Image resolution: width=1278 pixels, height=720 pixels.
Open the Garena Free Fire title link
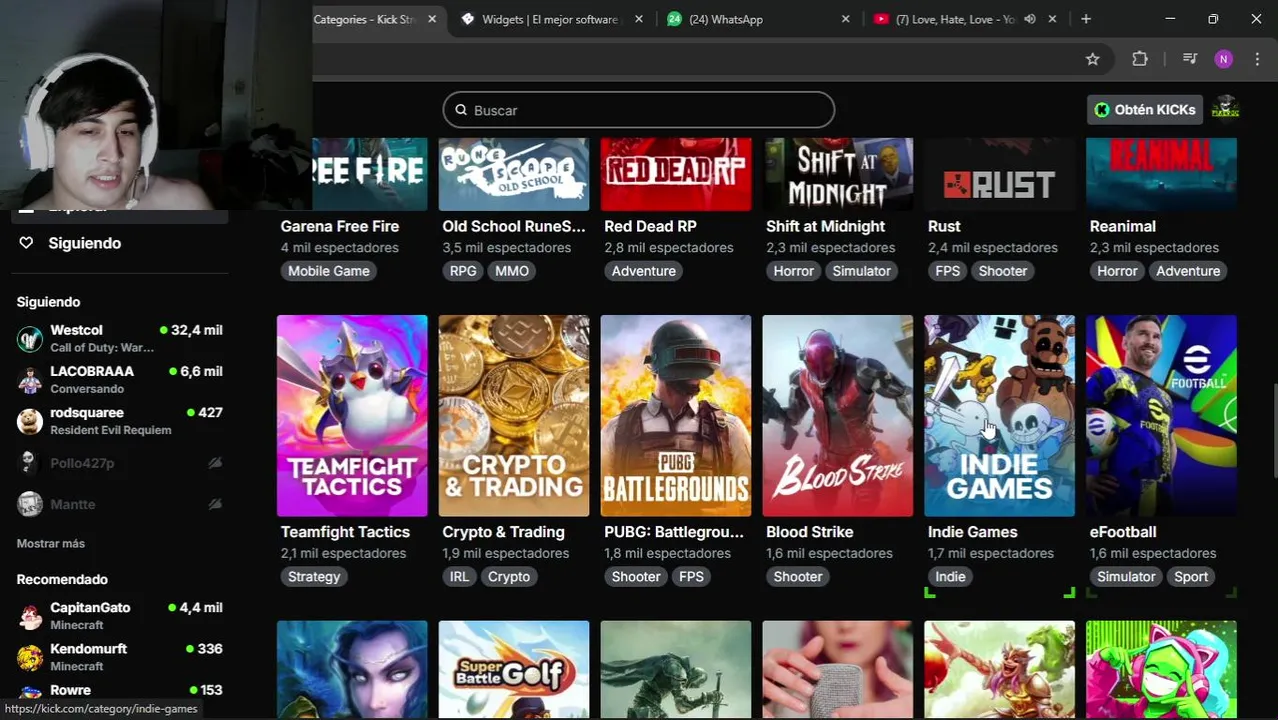pyautogui.click(x=340, y=226)
